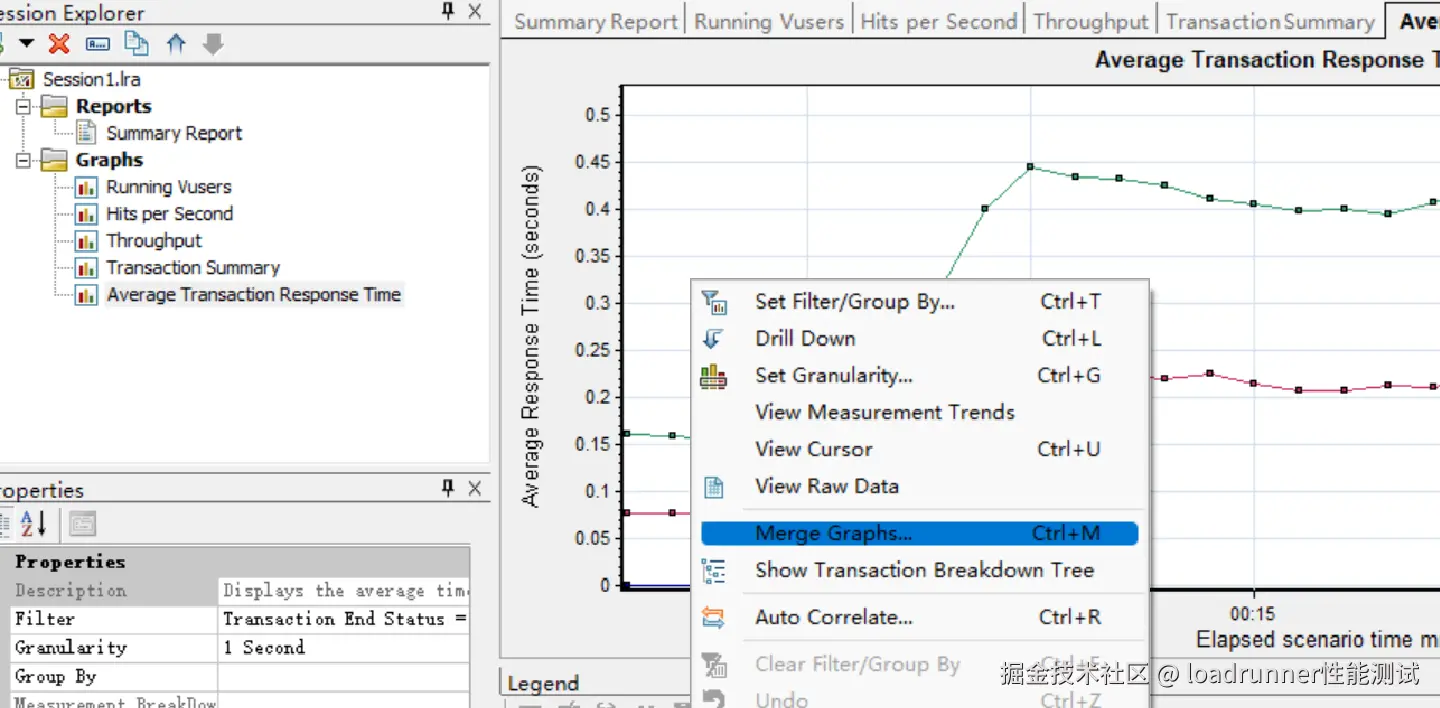Click the Legend tab below the graph
Viewport: 1440px width, 708px height.
(x=543, y=684)
